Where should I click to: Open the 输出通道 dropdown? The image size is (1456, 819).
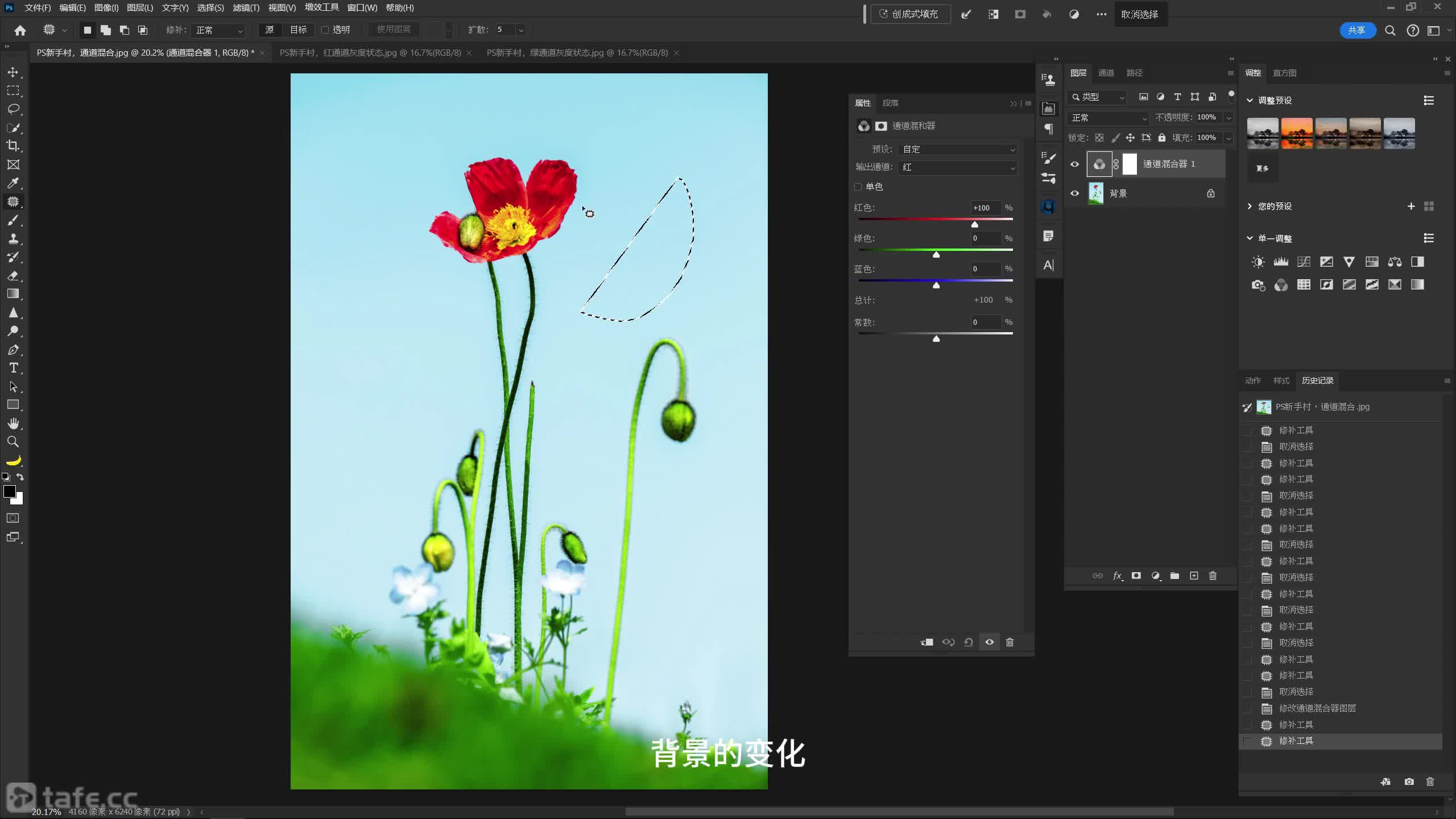click(957, 167)
